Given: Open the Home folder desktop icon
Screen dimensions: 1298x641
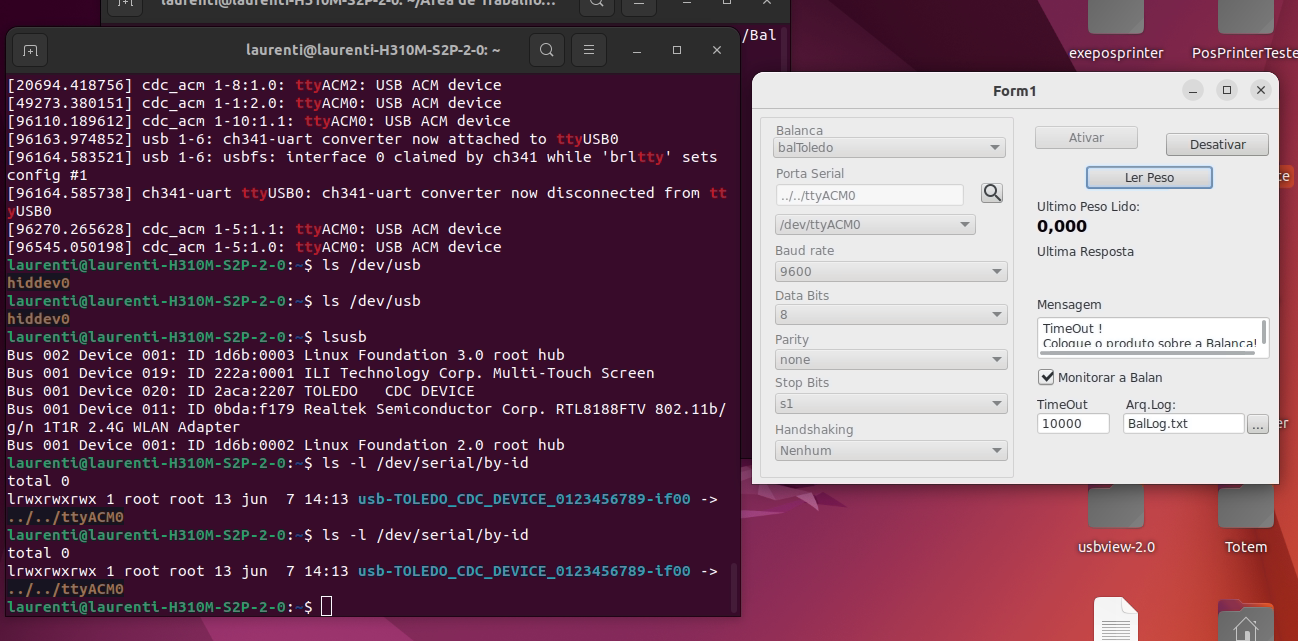Looking at the screenshot, I should pyautogui.click(x=1246, y=620).
